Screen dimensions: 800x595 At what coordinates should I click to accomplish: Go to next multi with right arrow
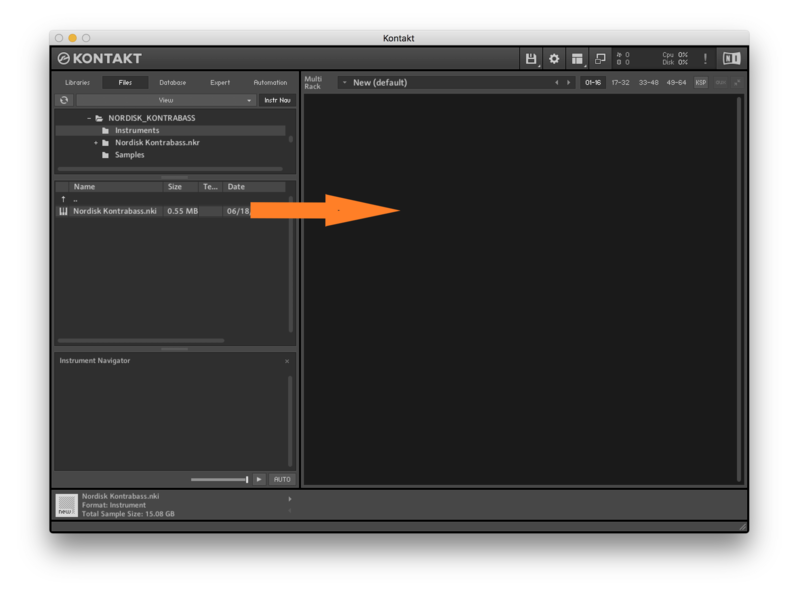pos(569,83)
